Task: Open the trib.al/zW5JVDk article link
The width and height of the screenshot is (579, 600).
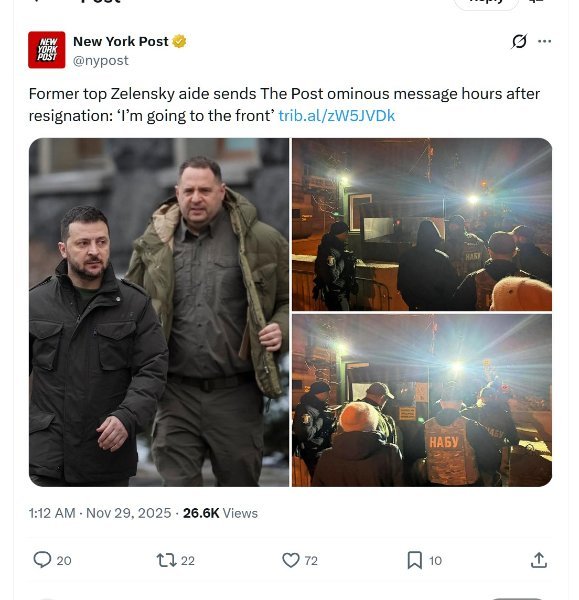Action: [336, 116]
